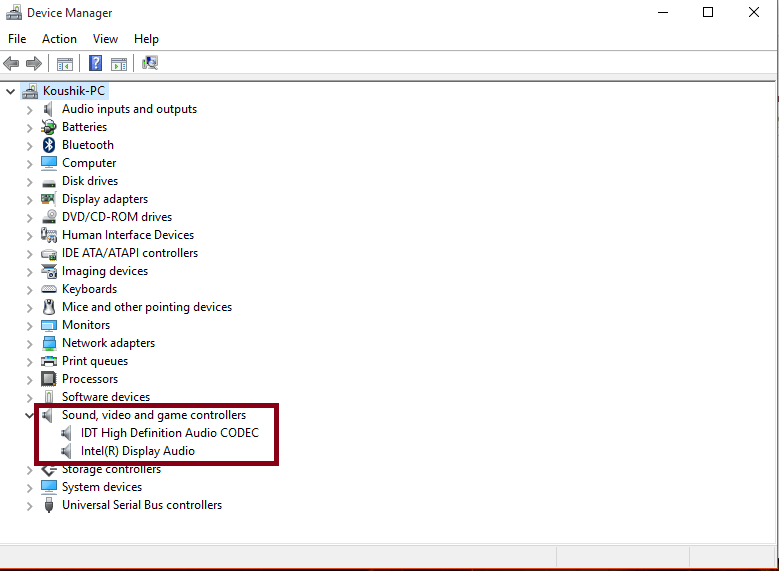Open the View menu
This screenshot has height=571, width=779.
coord(105,39)
